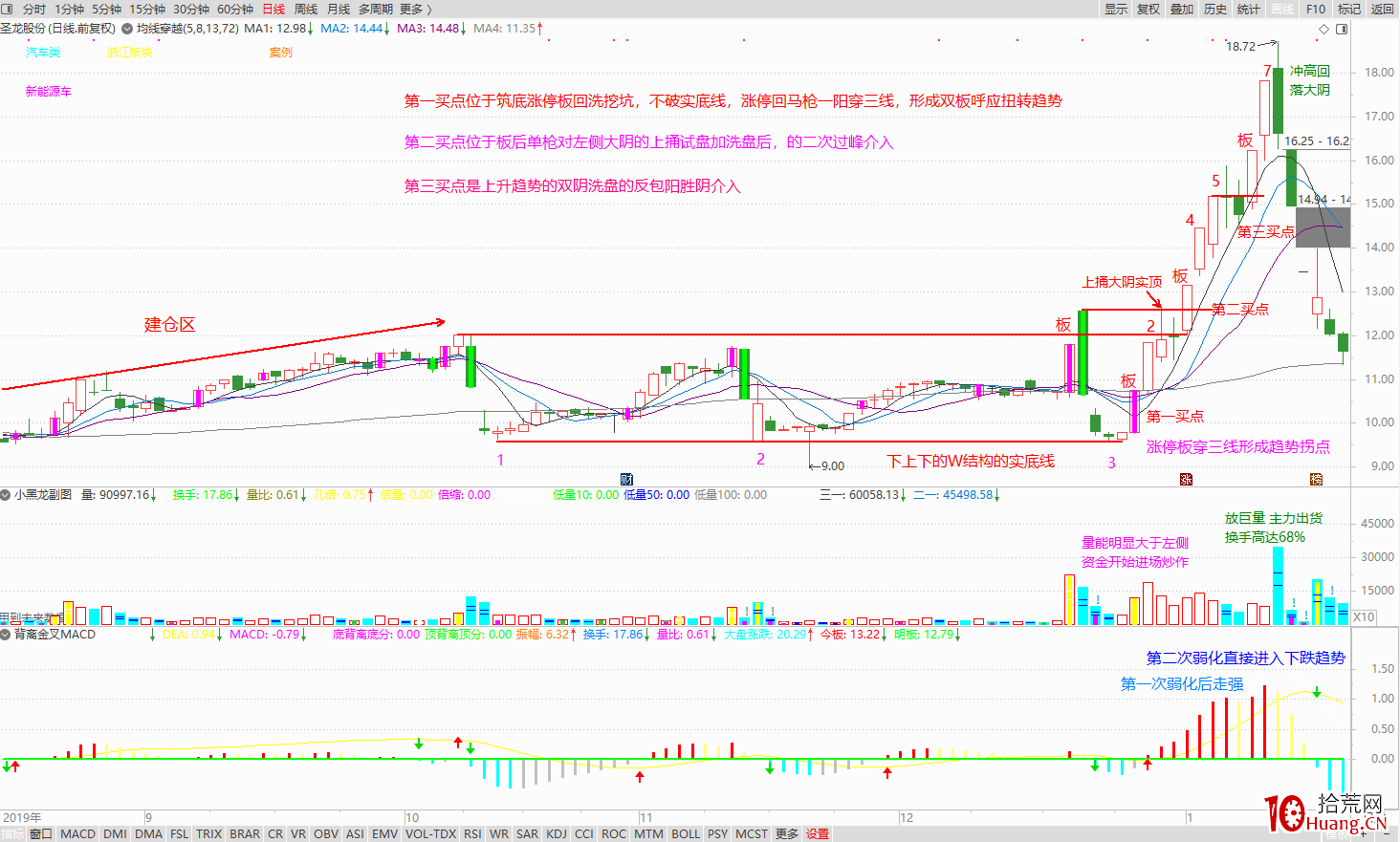Viewport: 1400px width, 842px height.
Task: Open the indicator dropdown beside 均线穿越
Action: 127,29
